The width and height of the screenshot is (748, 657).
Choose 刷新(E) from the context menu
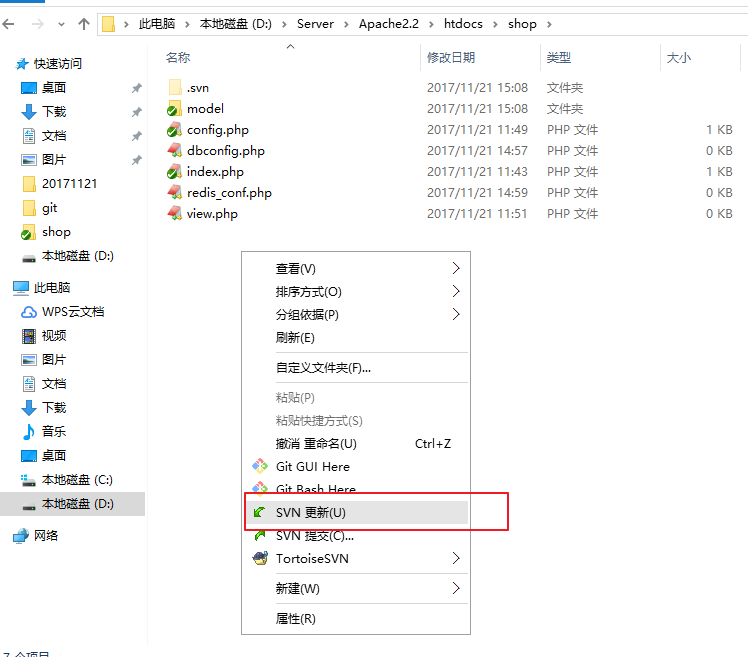[x=295, y=338]
